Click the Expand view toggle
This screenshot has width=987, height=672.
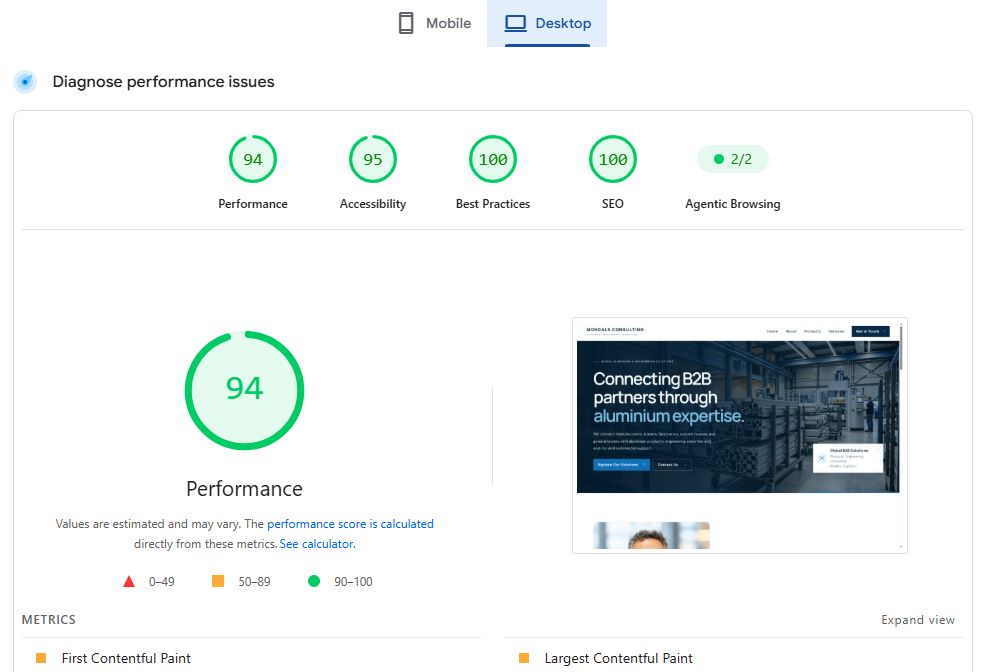pos(918,620)
